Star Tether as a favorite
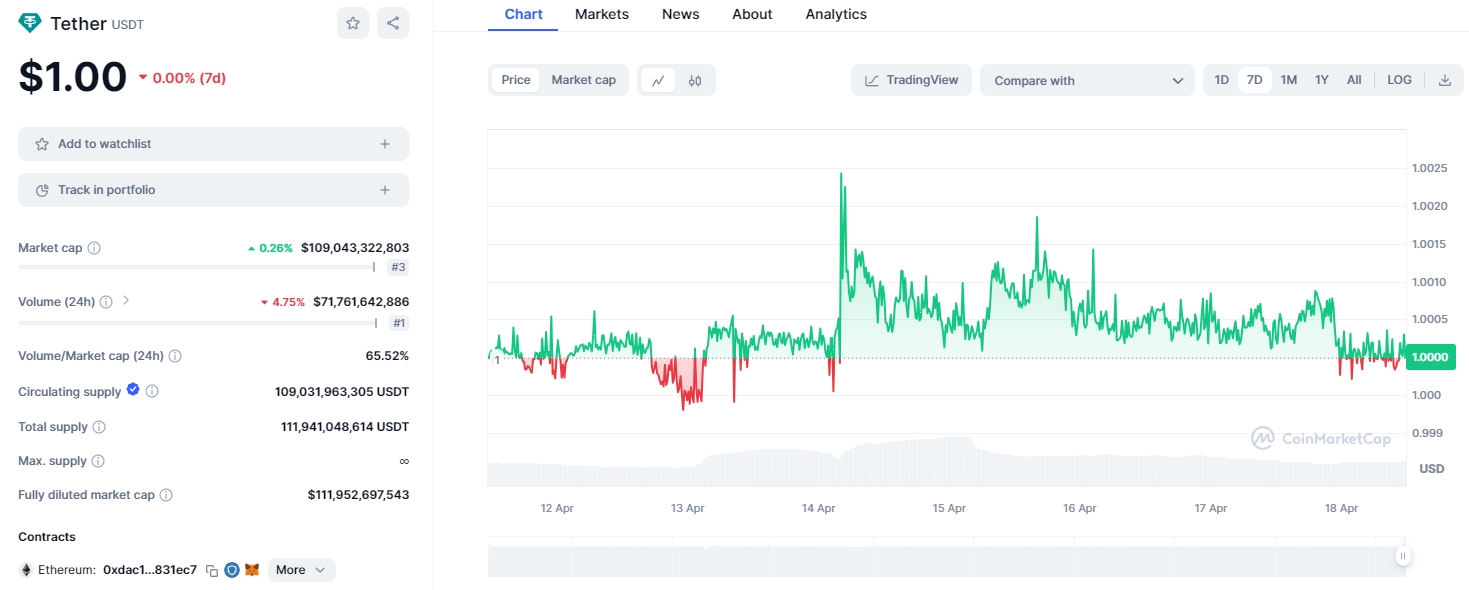 353,23
